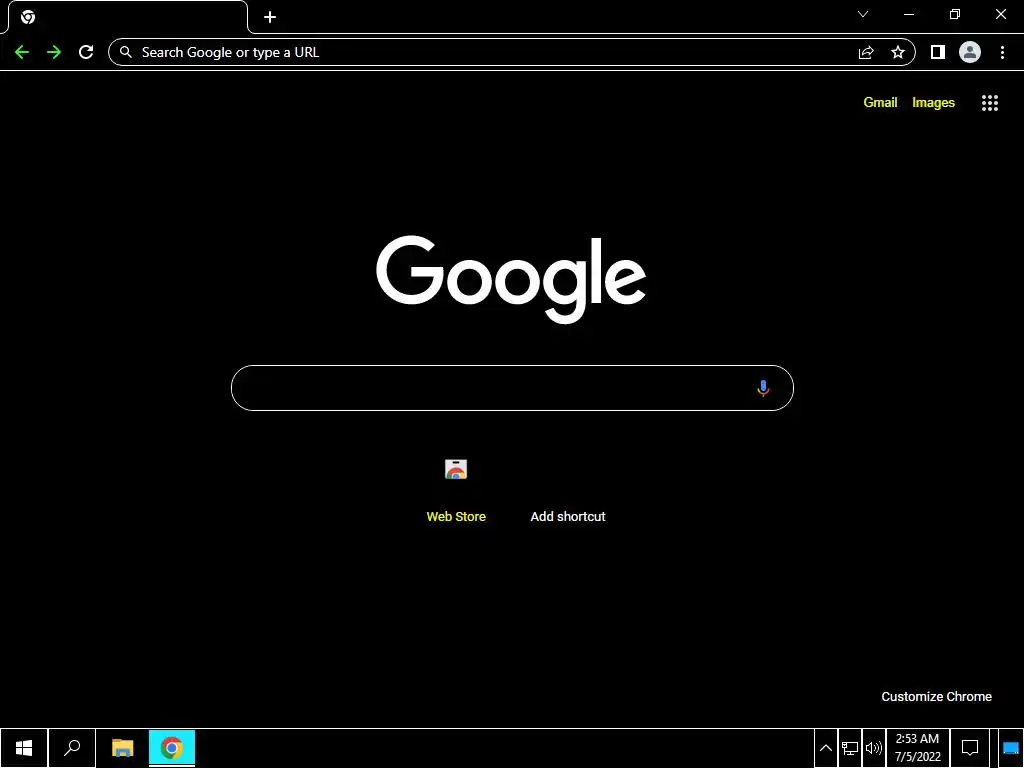Launch File Explorer from the taskbar
The image size is (1024, 768).
[x=123, y=748]
